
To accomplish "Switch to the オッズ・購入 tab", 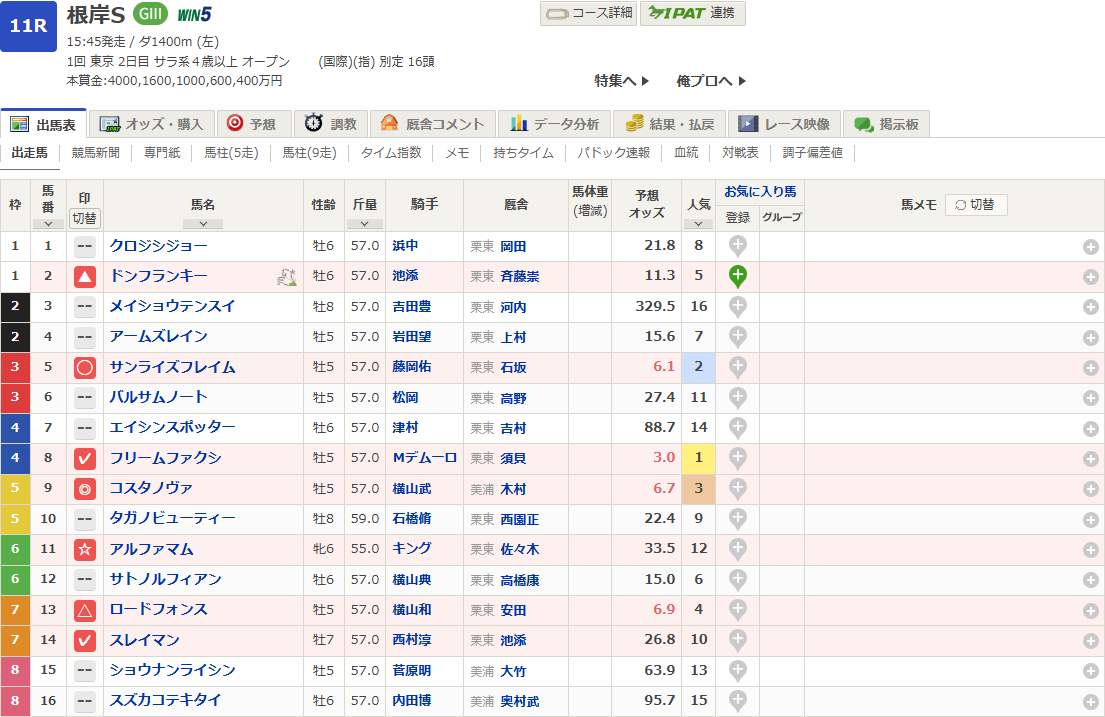I will tap(152, 124).
